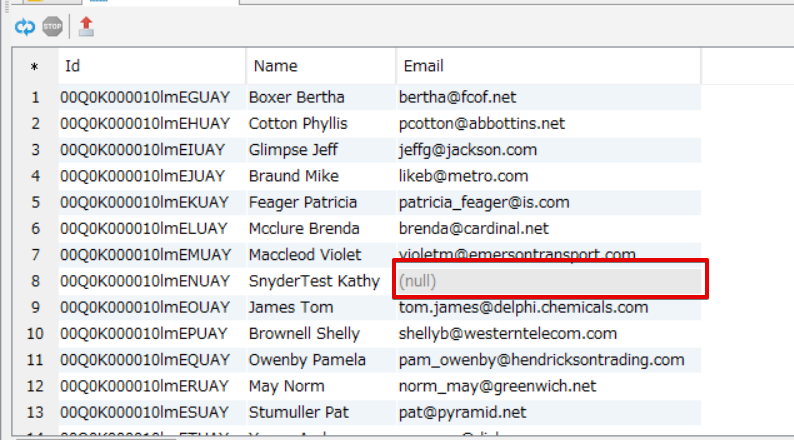Click email patricia_feager@is.com
Viewport: 794px width, 440px height.
point(484,203)
